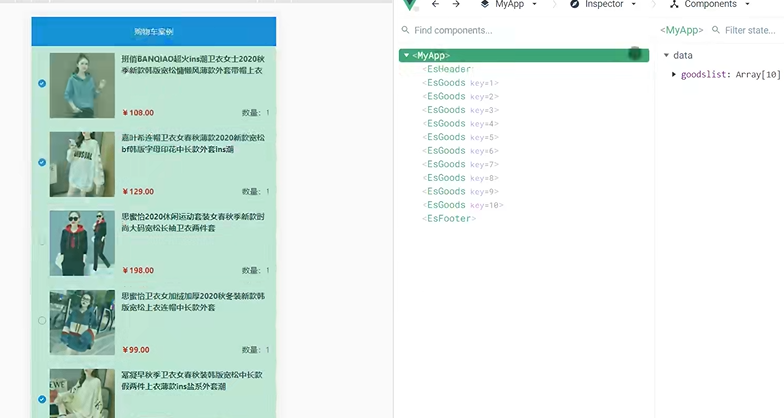Select EsGoods component with key=8

pyautogui.click(x=460, y=178)
